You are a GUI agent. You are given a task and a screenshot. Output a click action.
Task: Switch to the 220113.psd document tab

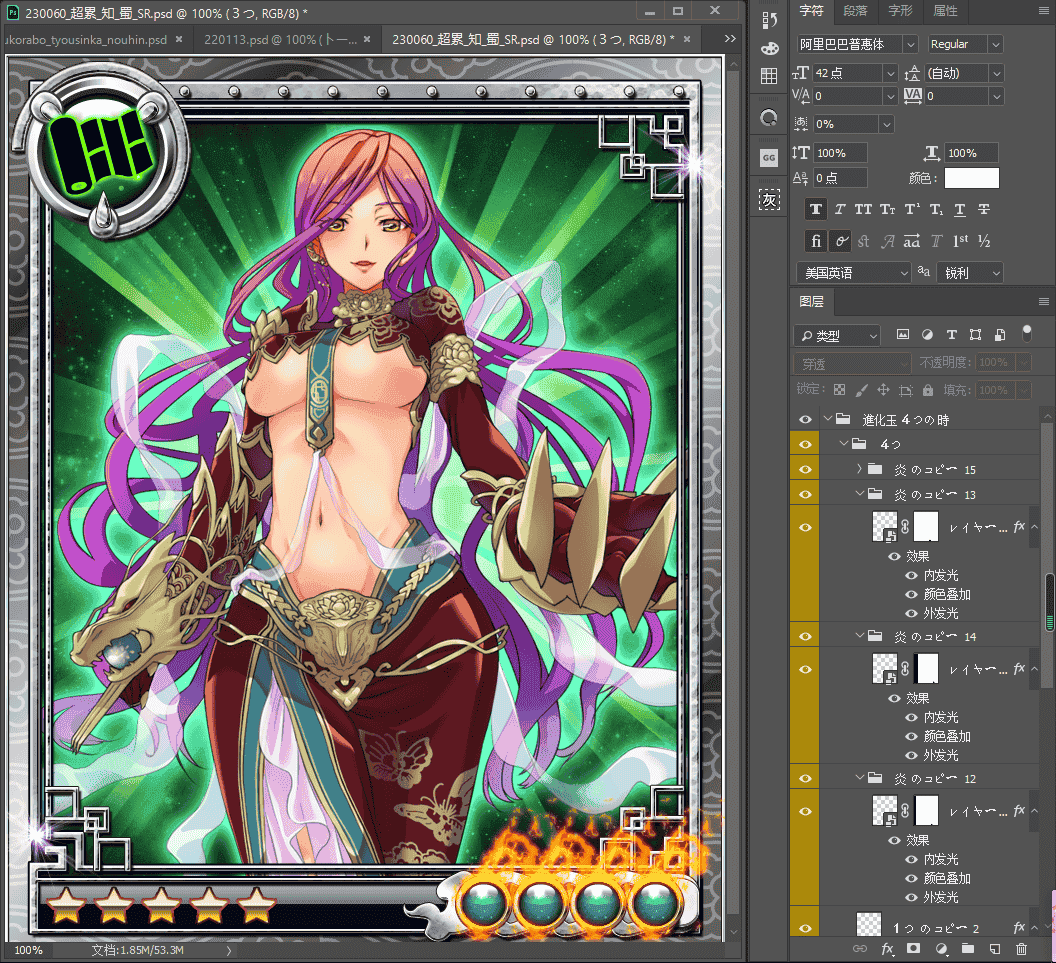coord(281,40)
